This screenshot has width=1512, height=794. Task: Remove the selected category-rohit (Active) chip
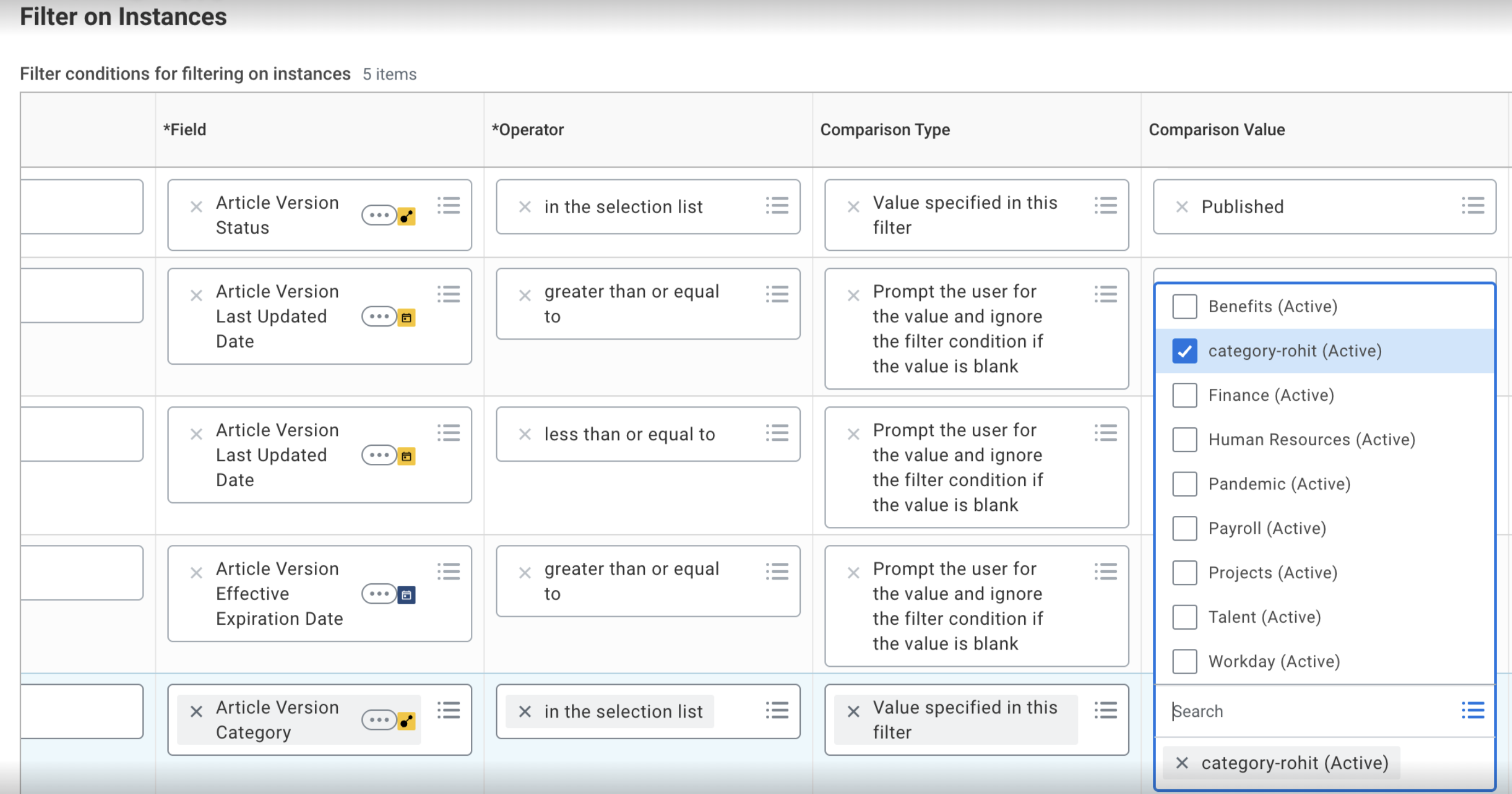pos(1181,763)
